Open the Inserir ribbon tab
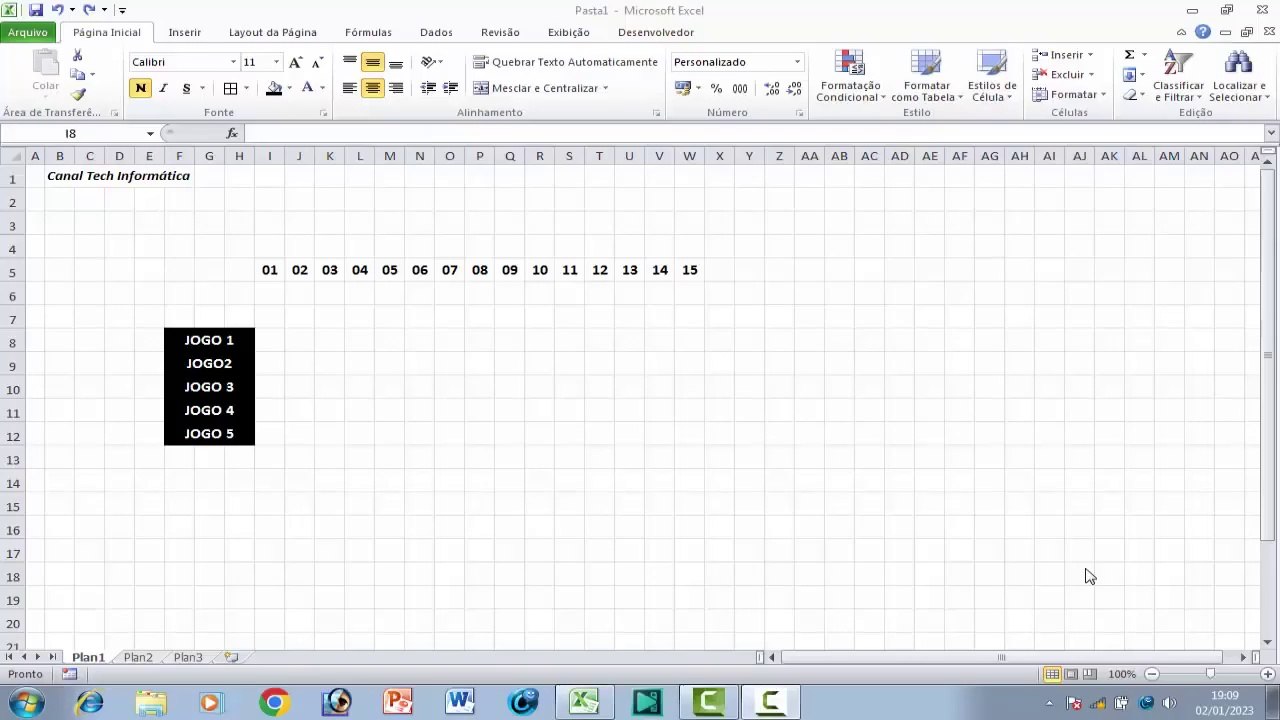The image size is (1280, 720). (x=184, y=32)
